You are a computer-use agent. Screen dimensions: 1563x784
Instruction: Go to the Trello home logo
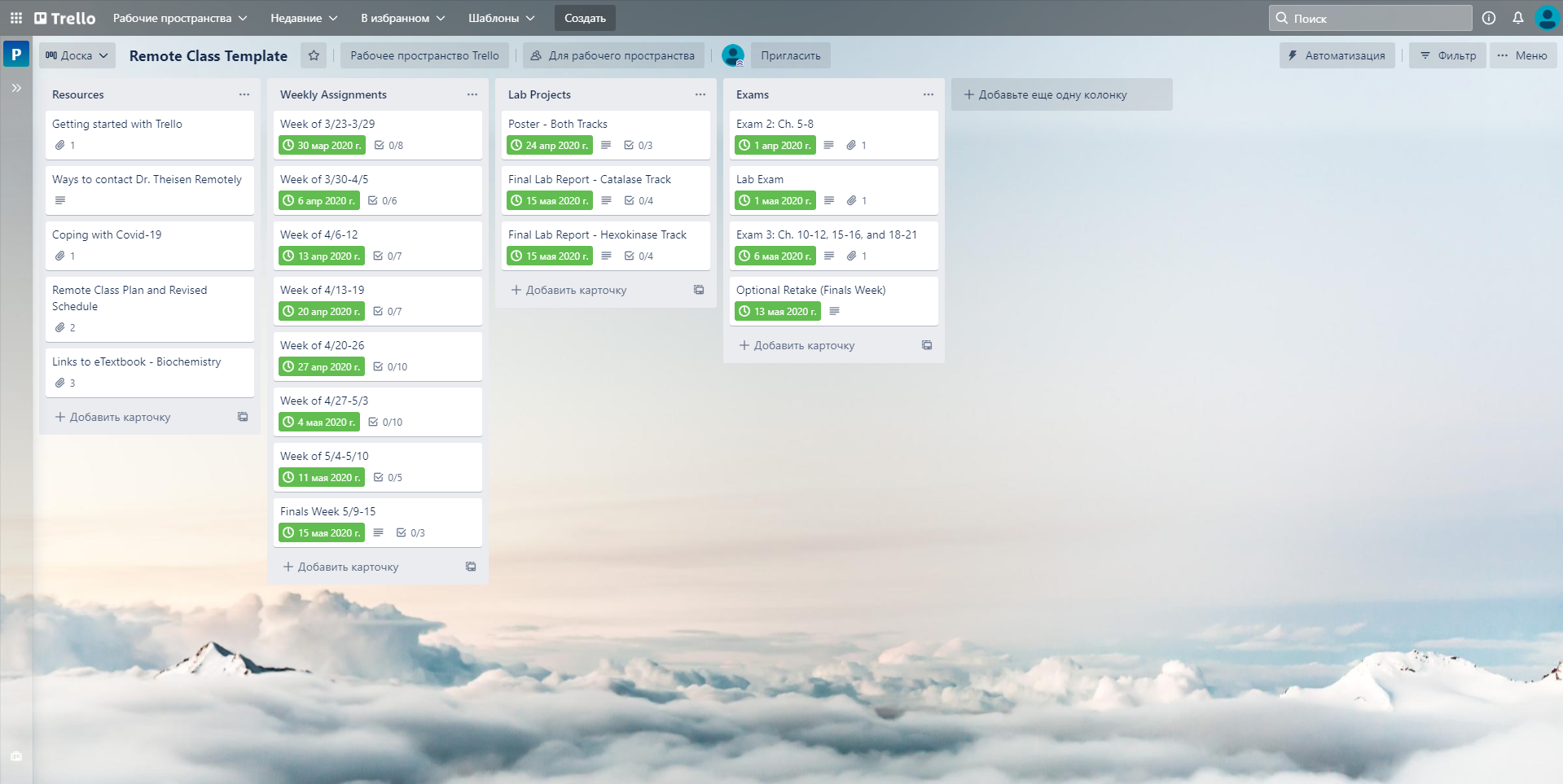[x=65, y=18]
